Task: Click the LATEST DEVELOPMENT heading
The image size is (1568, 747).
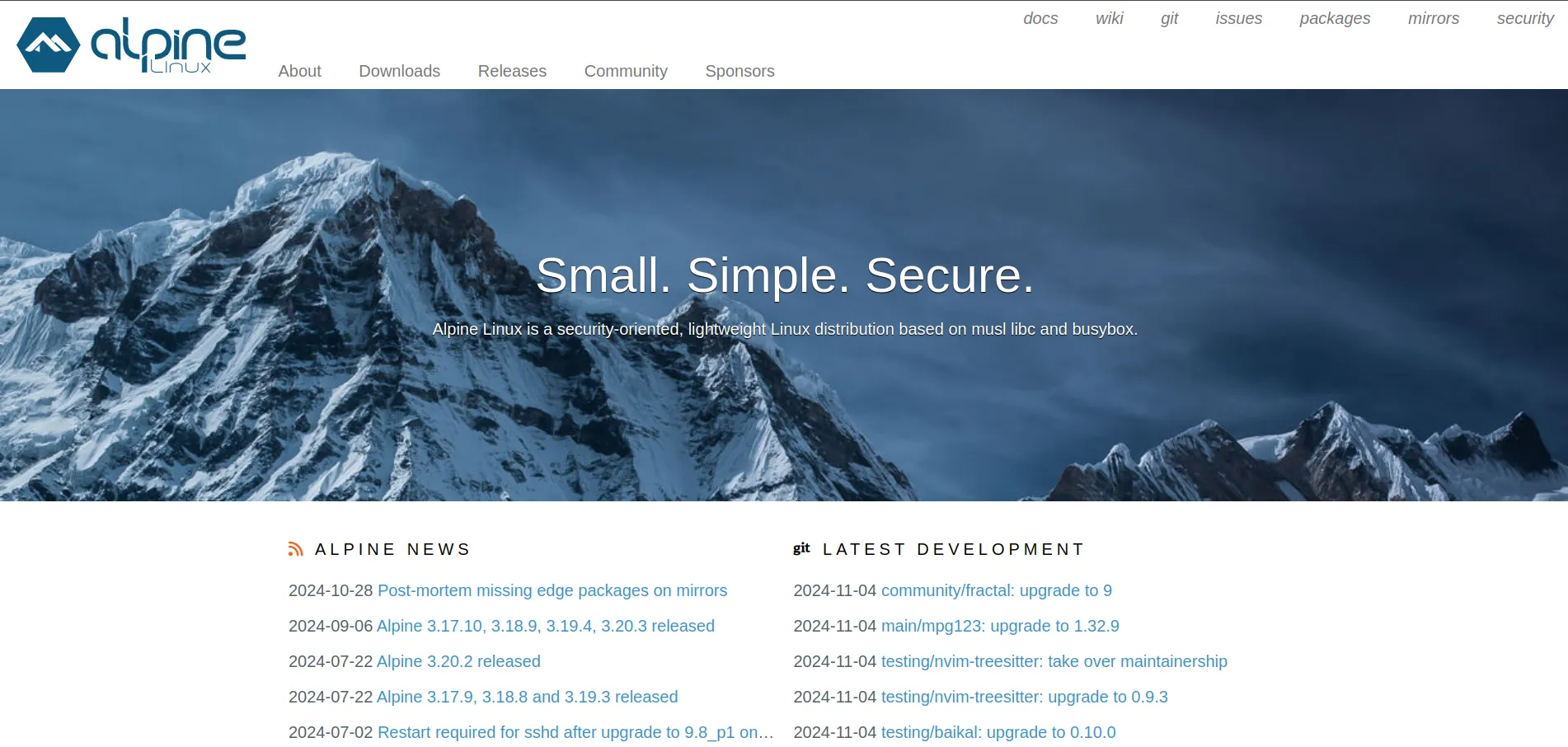Action: (954, 549)
